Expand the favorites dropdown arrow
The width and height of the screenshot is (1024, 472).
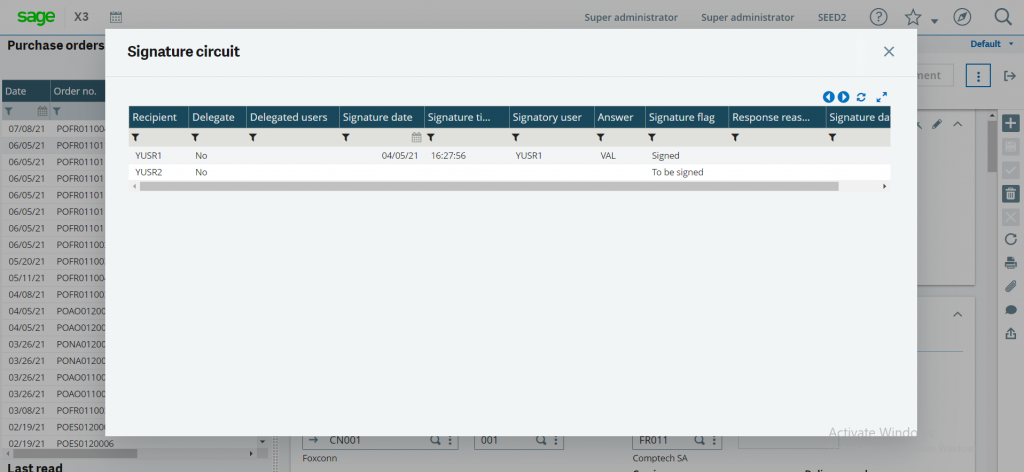coord(934,21)
